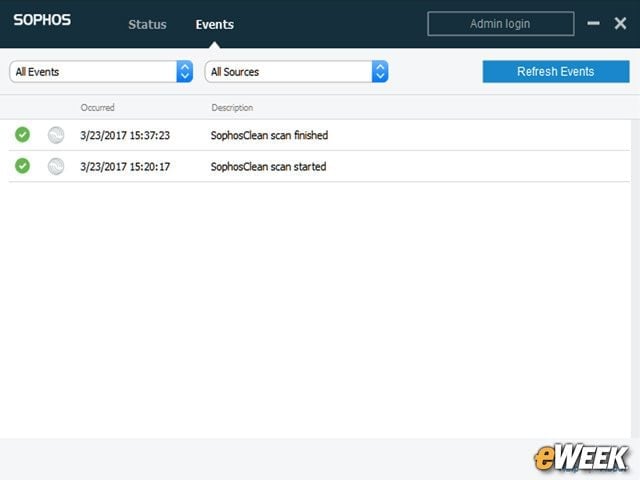Image resolution: width=640 pixels, height=480 pixels.
Task: Click green checkmark icon on scan finished row
Action: pyautogui.click(x=22, y=135)
